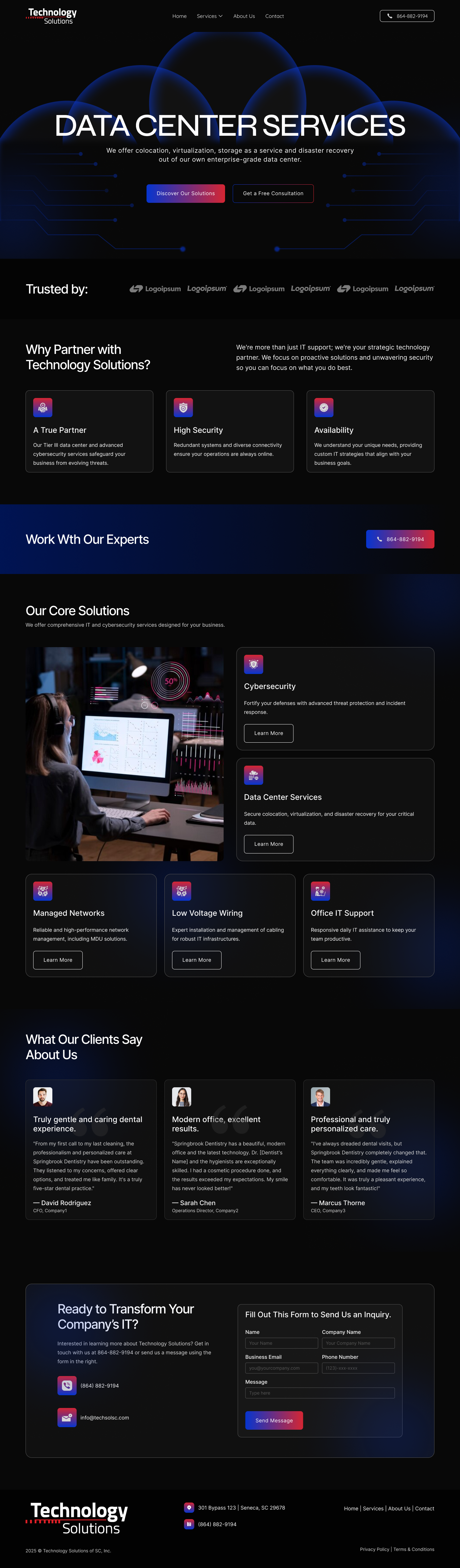Click the Technology Solutions footer logo
This screenshot has height=1568, width=460.
77,1518
